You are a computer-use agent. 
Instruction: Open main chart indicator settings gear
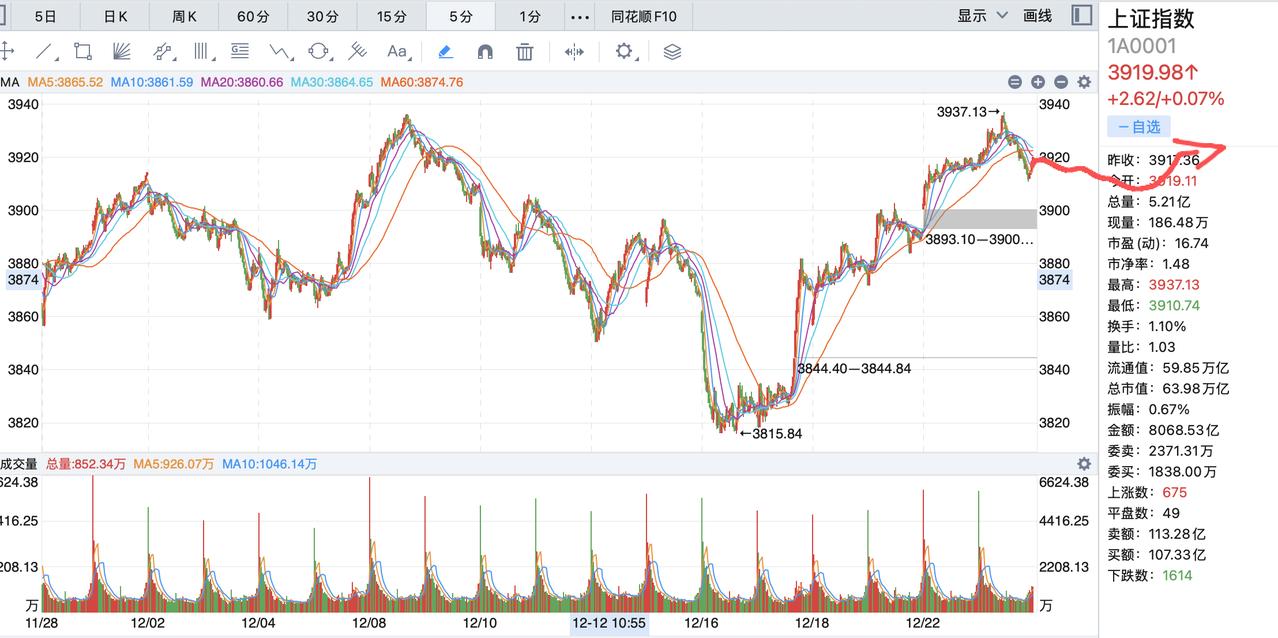1083,82
